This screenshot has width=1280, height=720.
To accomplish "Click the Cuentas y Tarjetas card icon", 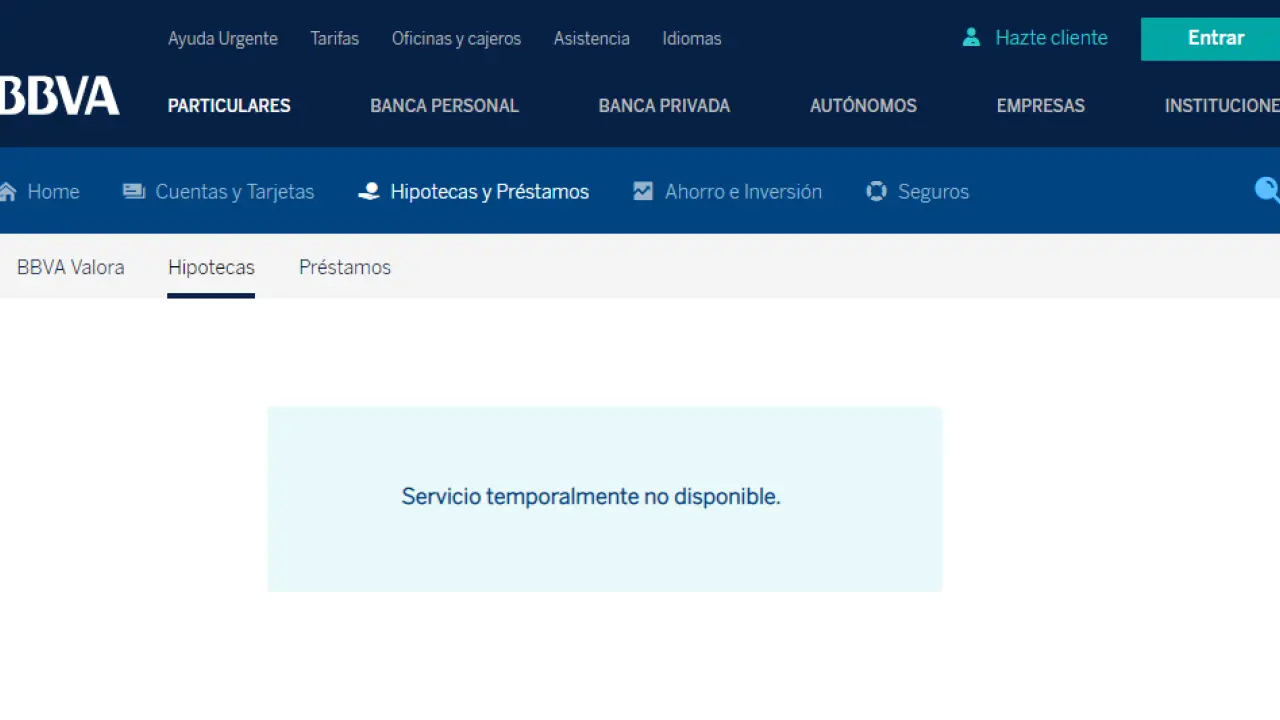I will point(133,191).
